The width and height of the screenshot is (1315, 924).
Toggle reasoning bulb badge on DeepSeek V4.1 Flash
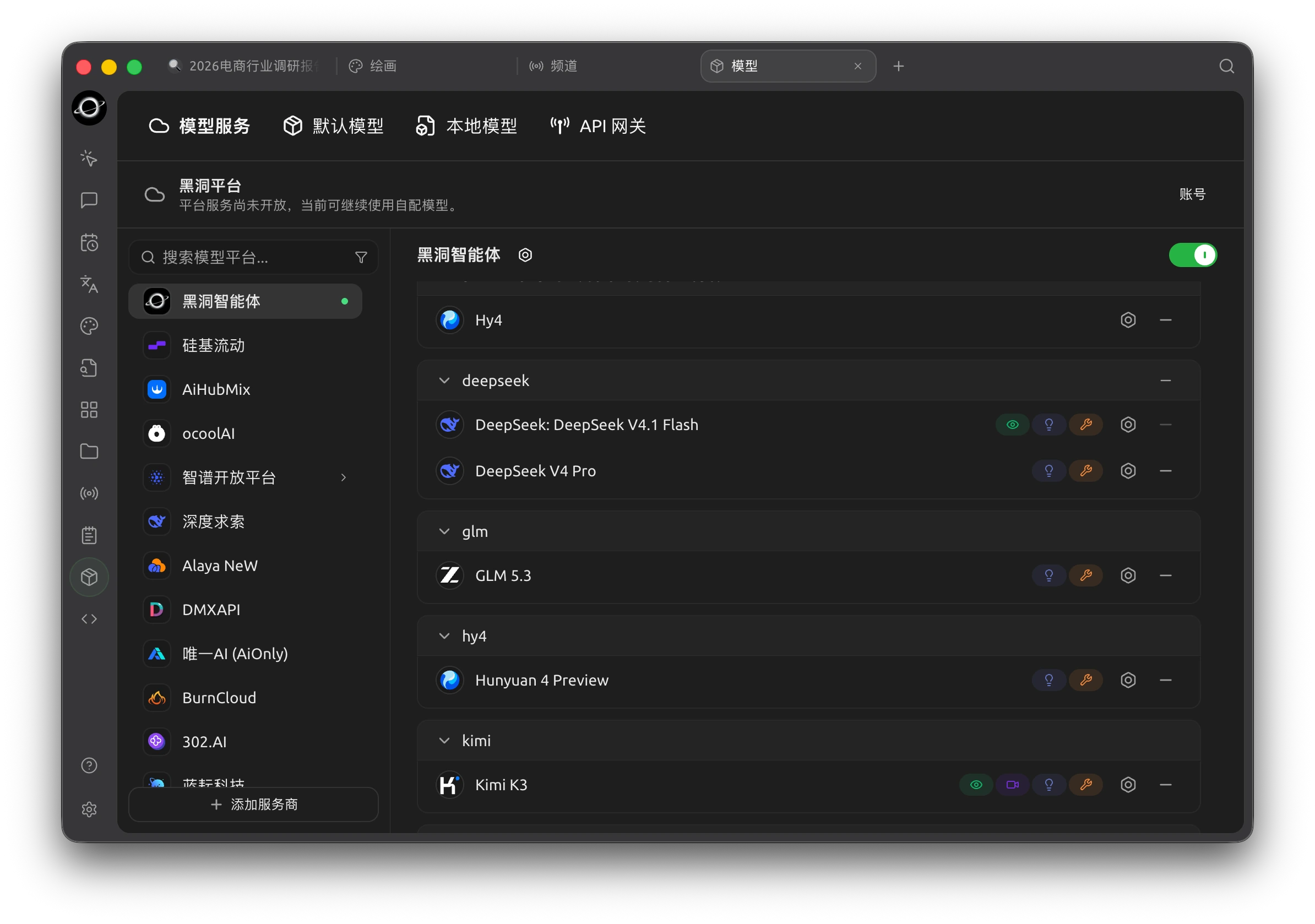(1048, 425)
